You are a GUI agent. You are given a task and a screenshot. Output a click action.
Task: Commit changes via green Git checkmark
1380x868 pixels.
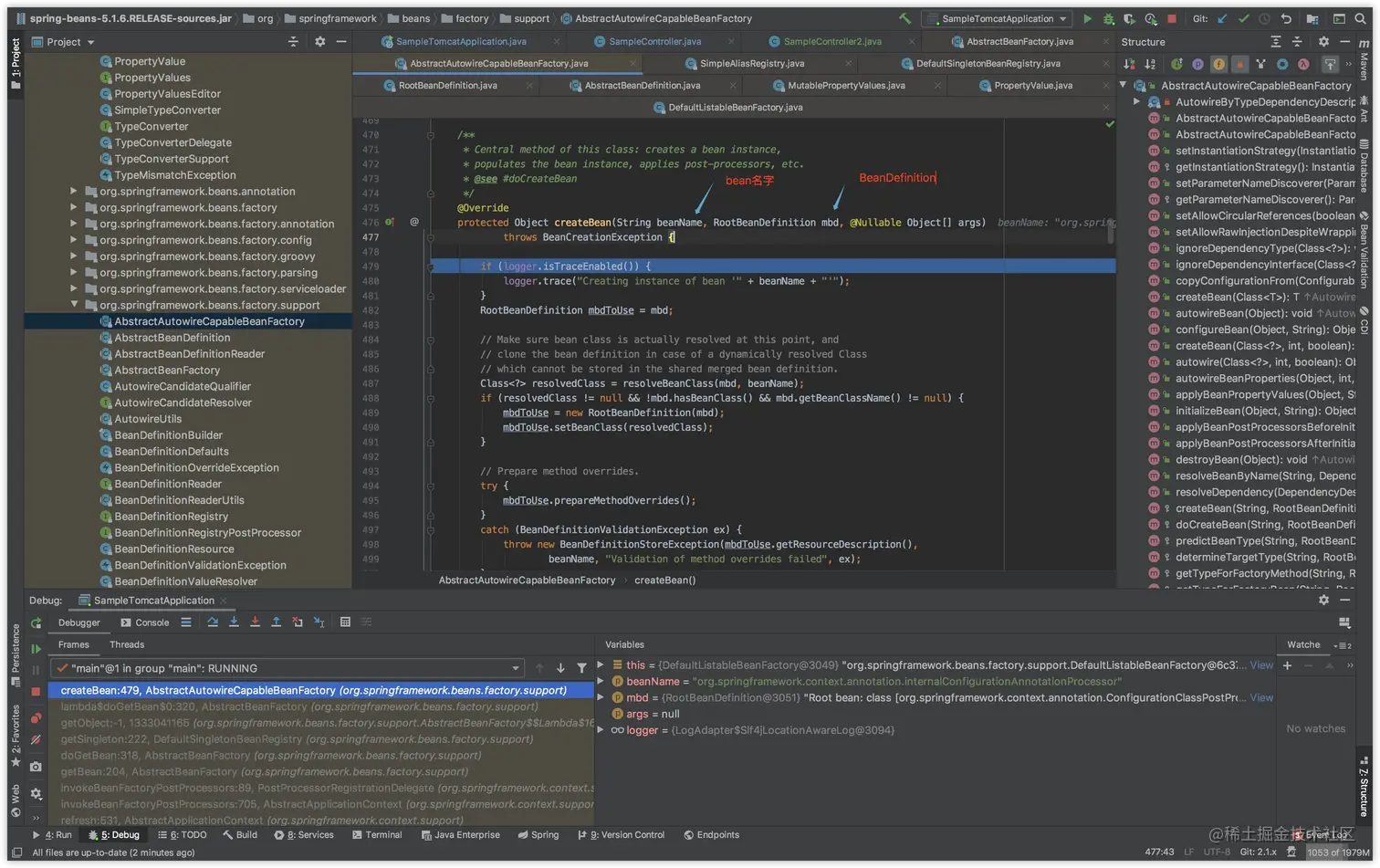[x=1243, y=18]
